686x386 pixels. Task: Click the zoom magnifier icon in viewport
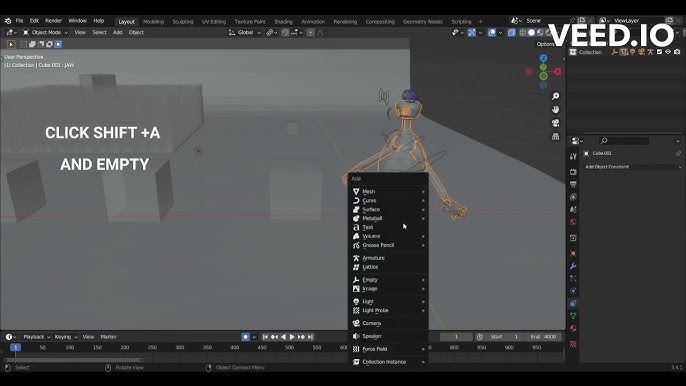[x=556, y=96]
